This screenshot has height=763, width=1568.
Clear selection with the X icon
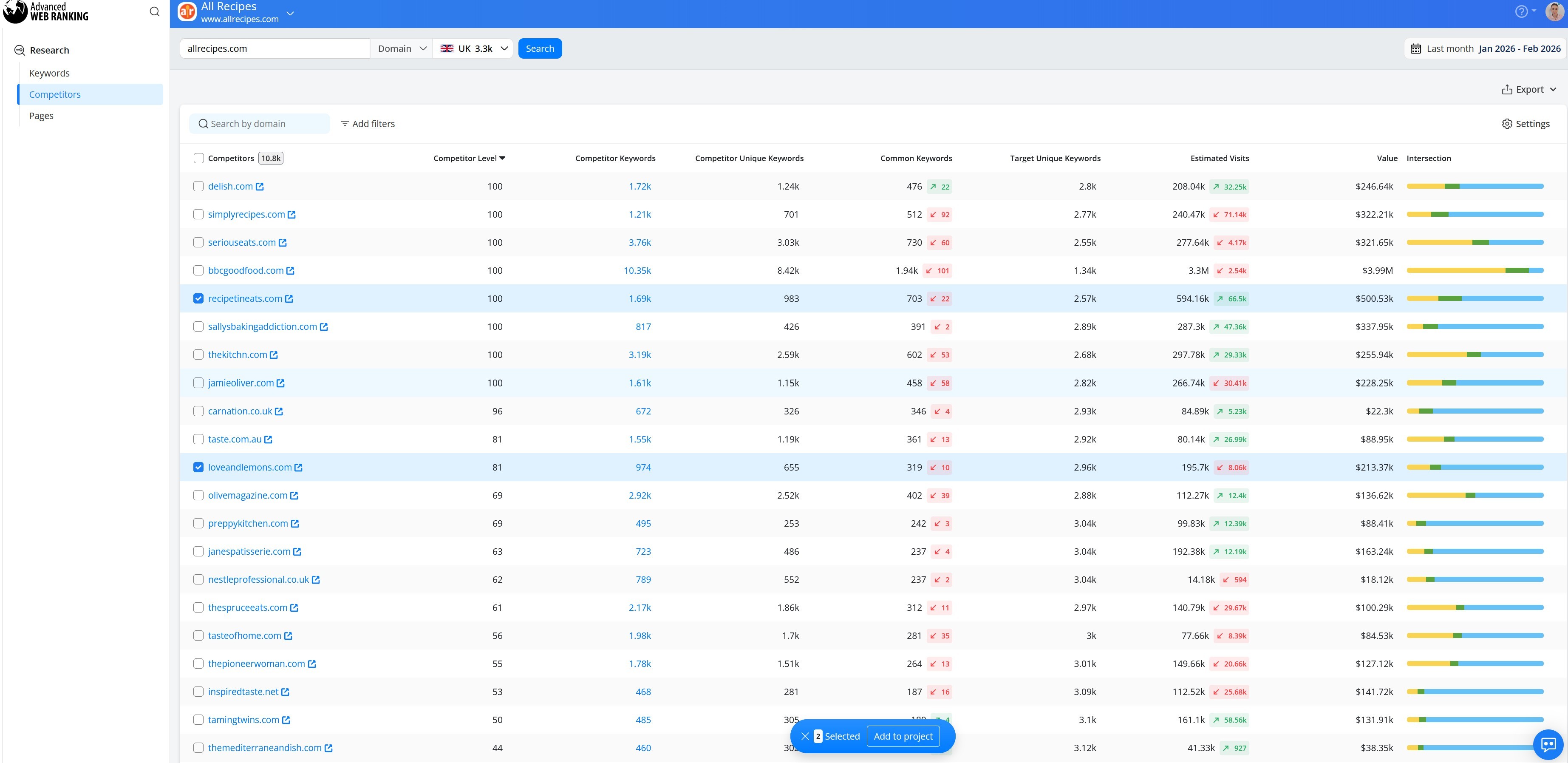tap(805, 736)
